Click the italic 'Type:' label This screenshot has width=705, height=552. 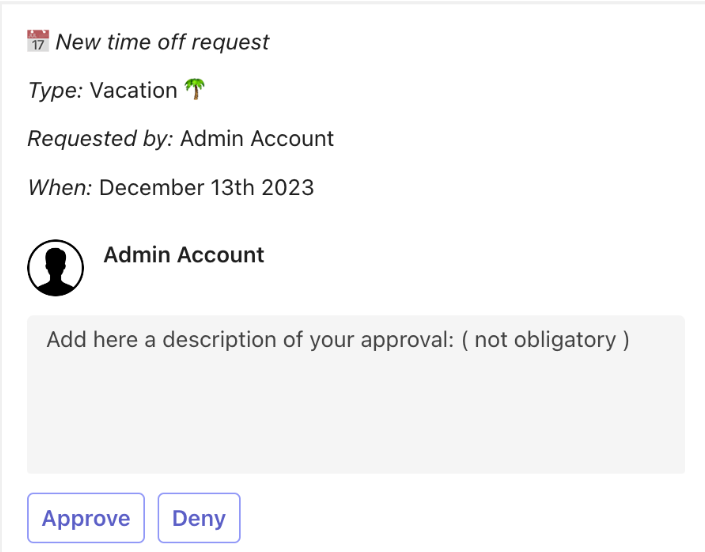pyautogui.click(x=55, y=90)
